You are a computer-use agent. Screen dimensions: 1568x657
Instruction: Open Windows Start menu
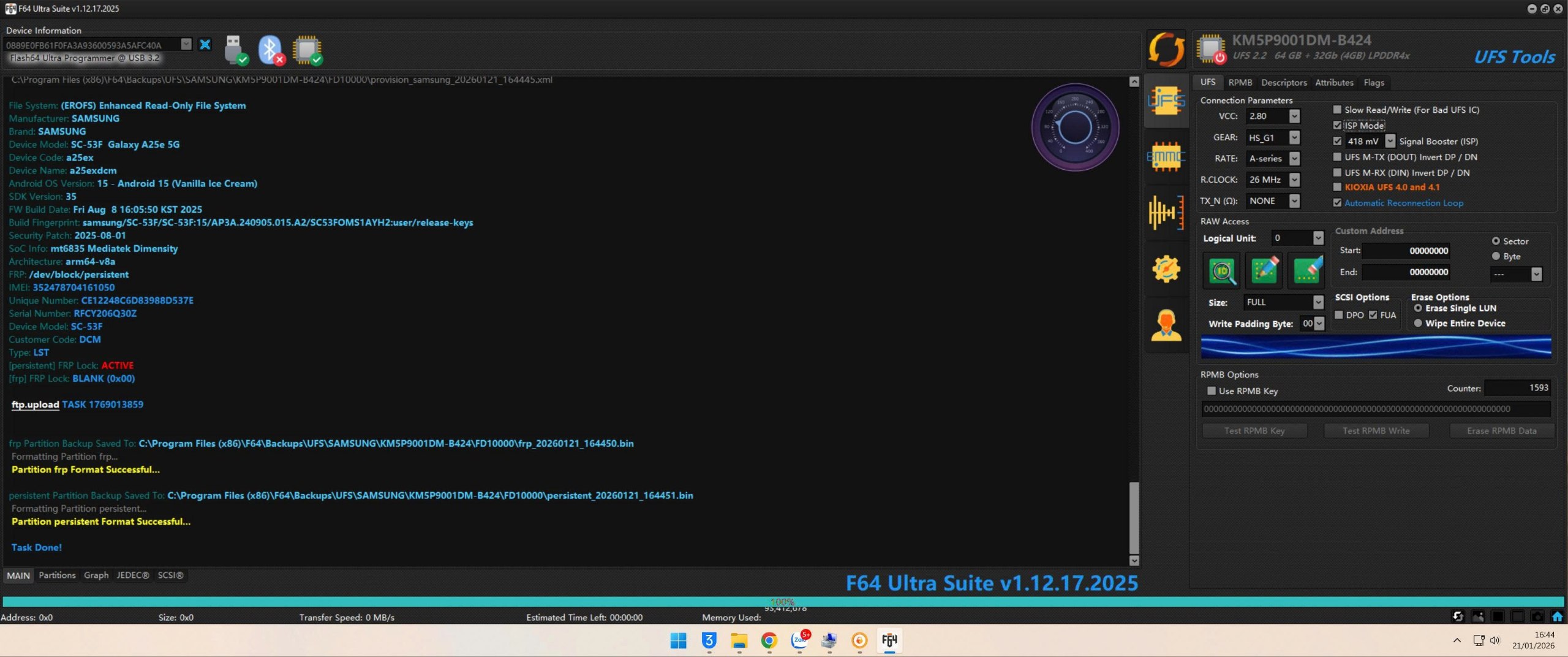678,640
